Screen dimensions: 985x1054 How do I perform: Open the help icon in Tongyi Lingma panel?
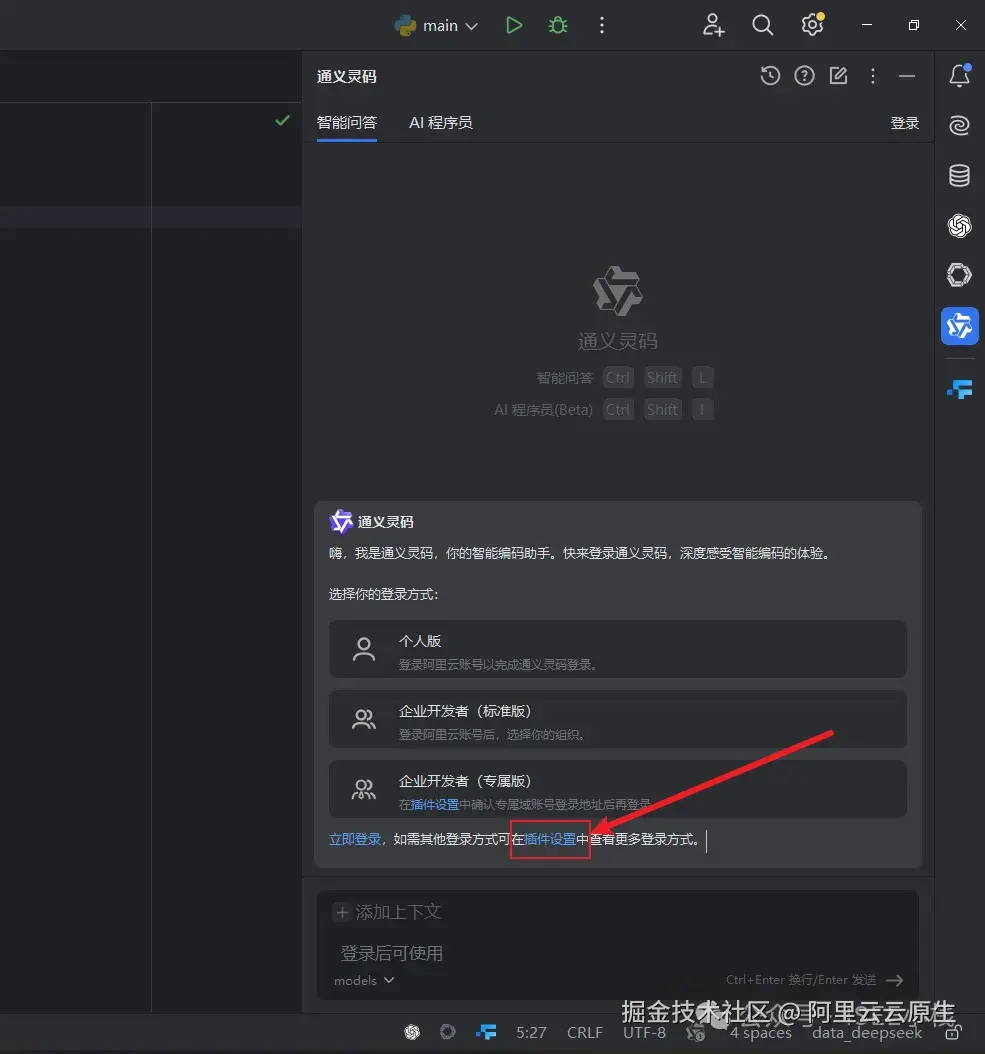tap(804, 75)
